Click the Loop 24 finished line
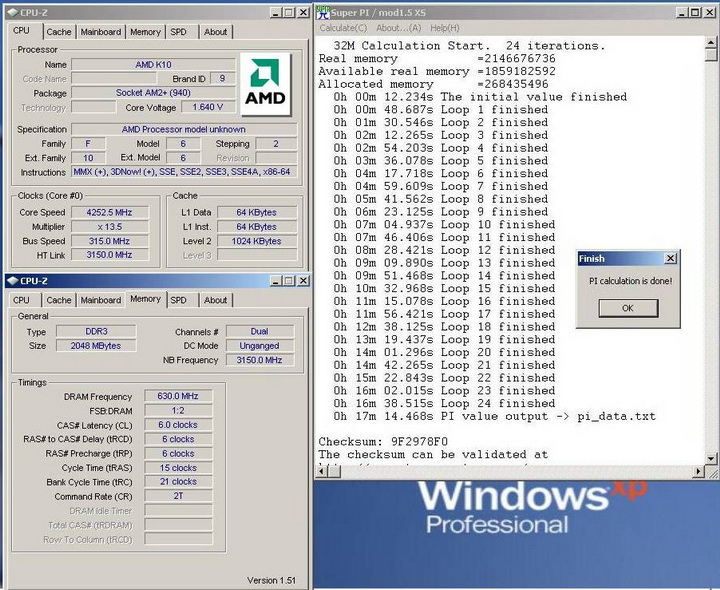Screen dimensions: 720x590 pyautogui.click(x=444, y=404)
